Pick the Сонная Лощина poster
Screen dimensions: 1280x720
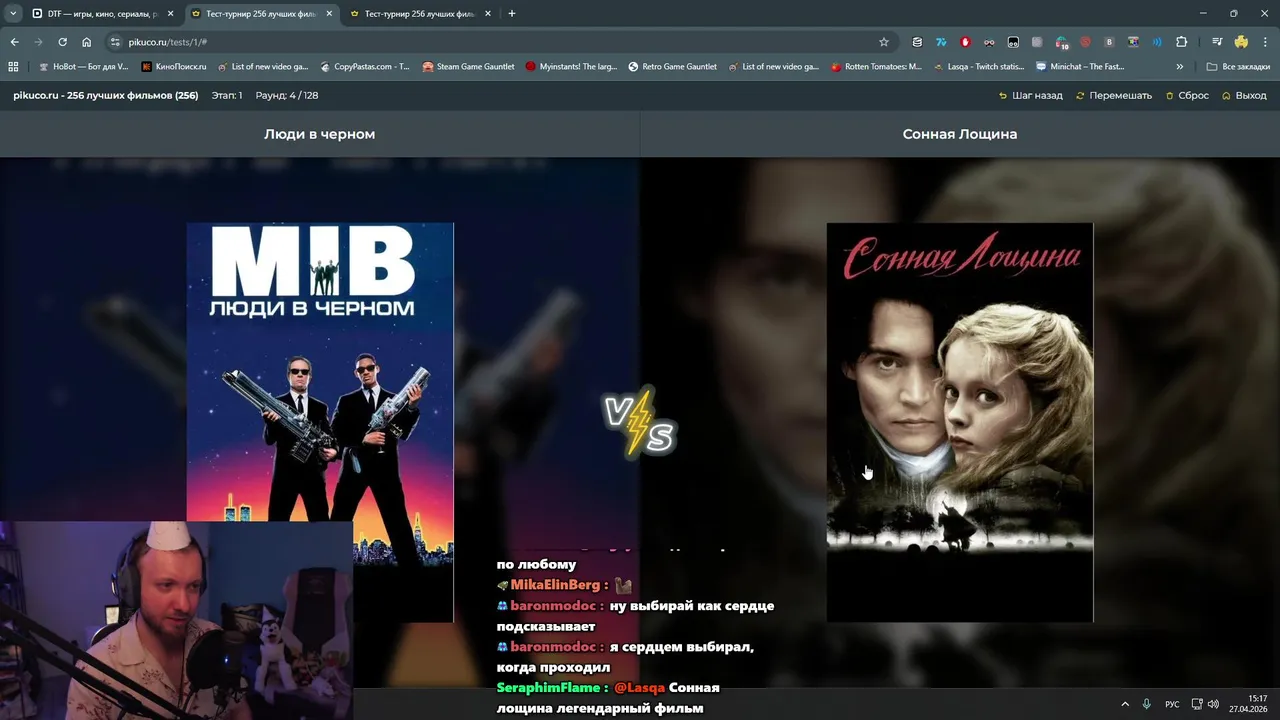[960, 422]
